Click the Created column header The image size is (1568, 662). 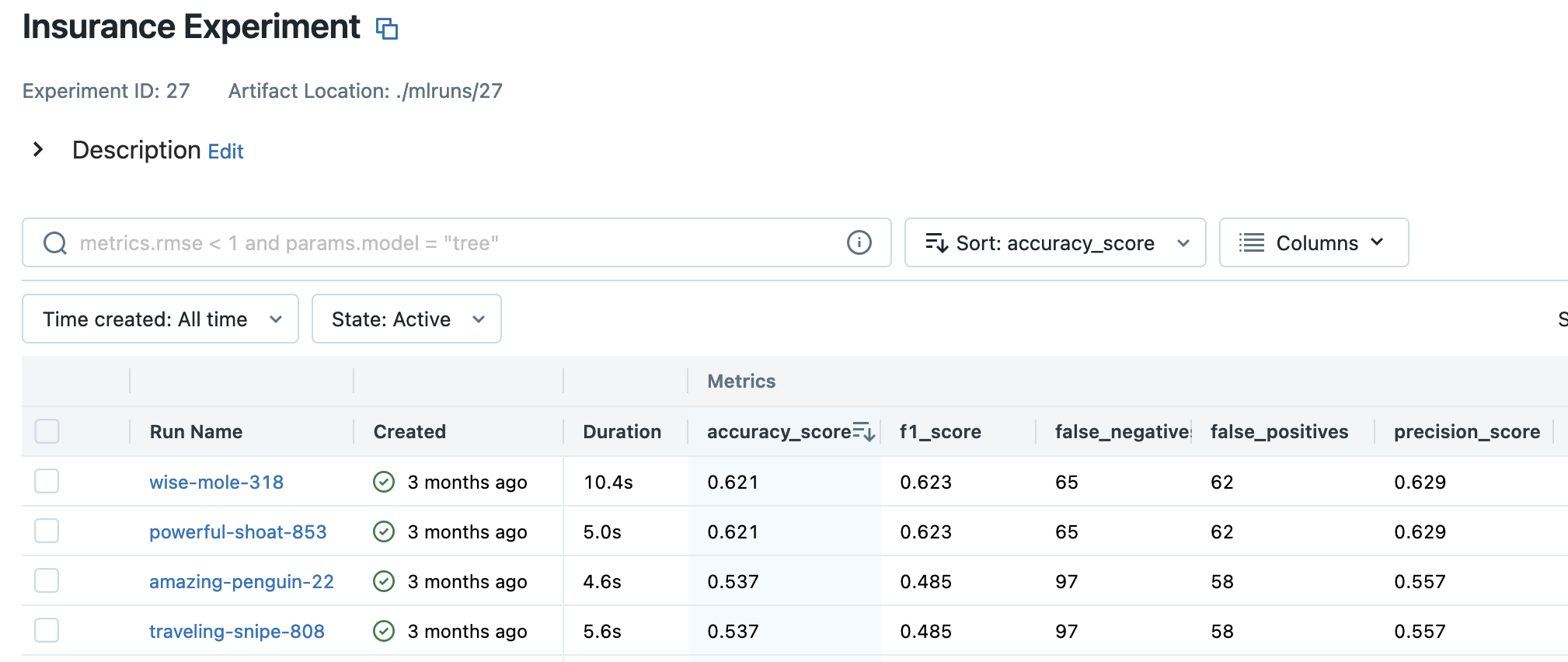click(x=409, y=432)
